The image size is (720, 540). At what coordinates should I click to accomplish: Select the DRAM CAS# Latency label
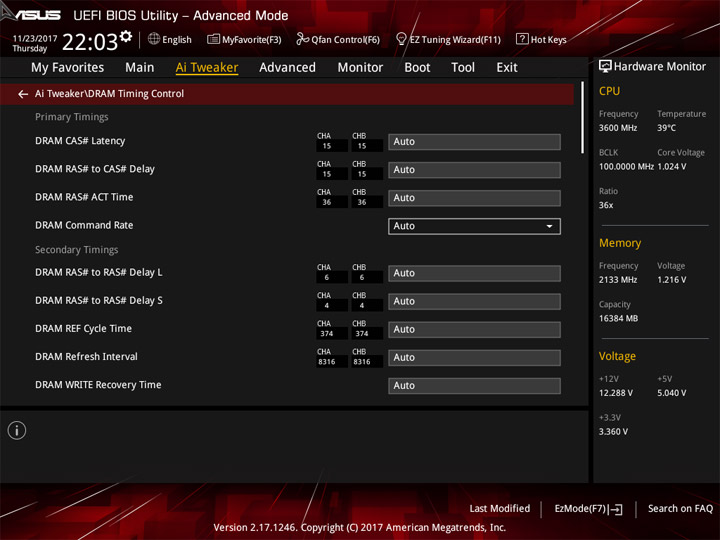click(x=80, y=141)
